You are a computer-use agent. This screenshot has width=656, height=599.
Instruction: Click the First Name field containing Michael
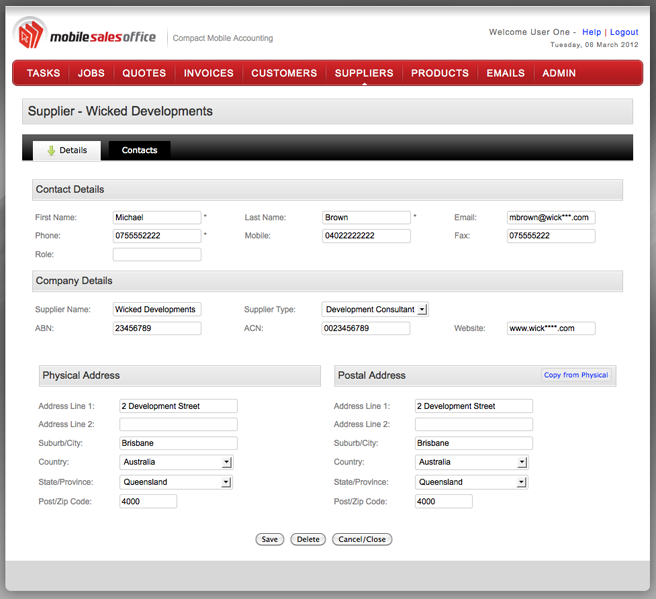pyautogui.click(x=157, y=218)
